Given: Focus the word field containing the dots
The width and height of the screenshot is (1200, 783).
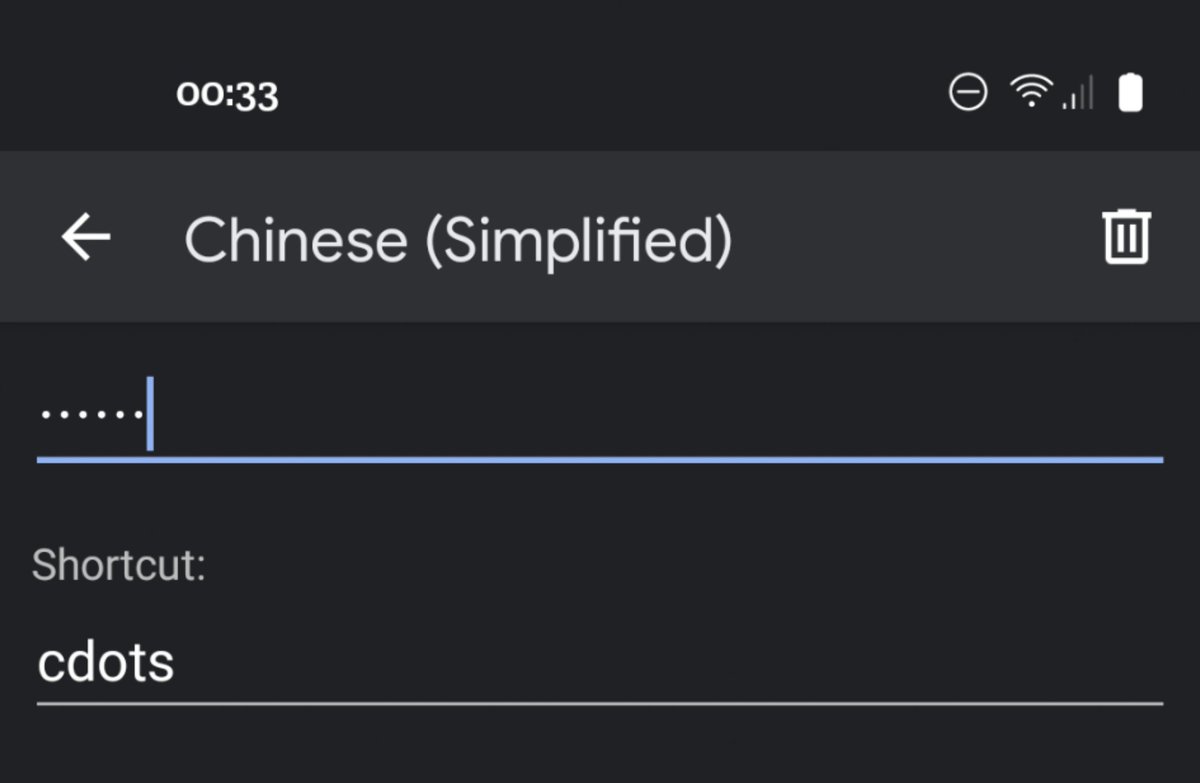Looking at the screenshot, I should 600,414.
